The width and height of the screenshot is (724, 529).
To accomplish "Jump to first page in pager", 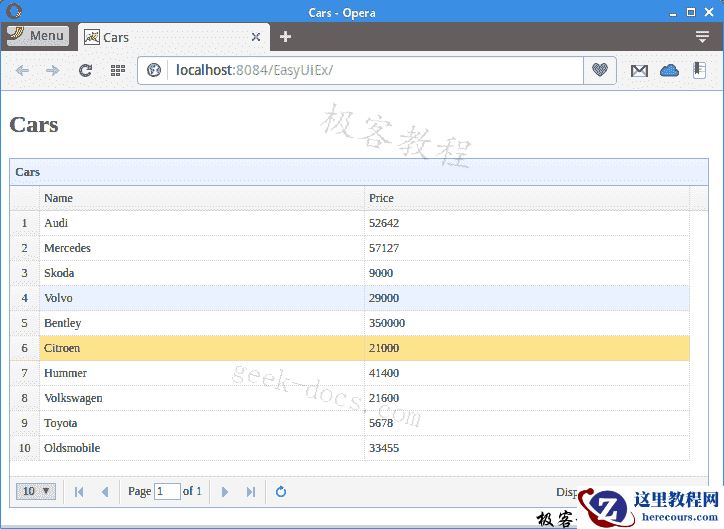I will click(79, 492).
